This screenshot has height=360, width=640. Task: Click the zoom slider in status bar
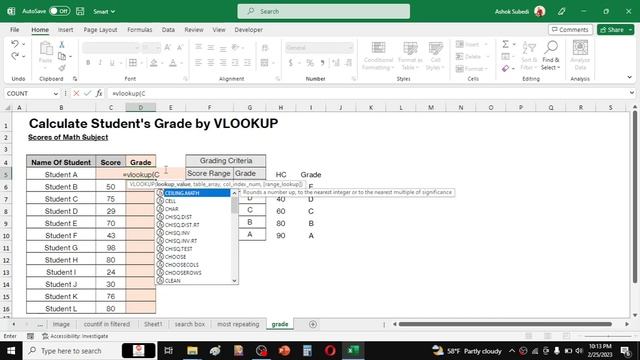[609, 336]
